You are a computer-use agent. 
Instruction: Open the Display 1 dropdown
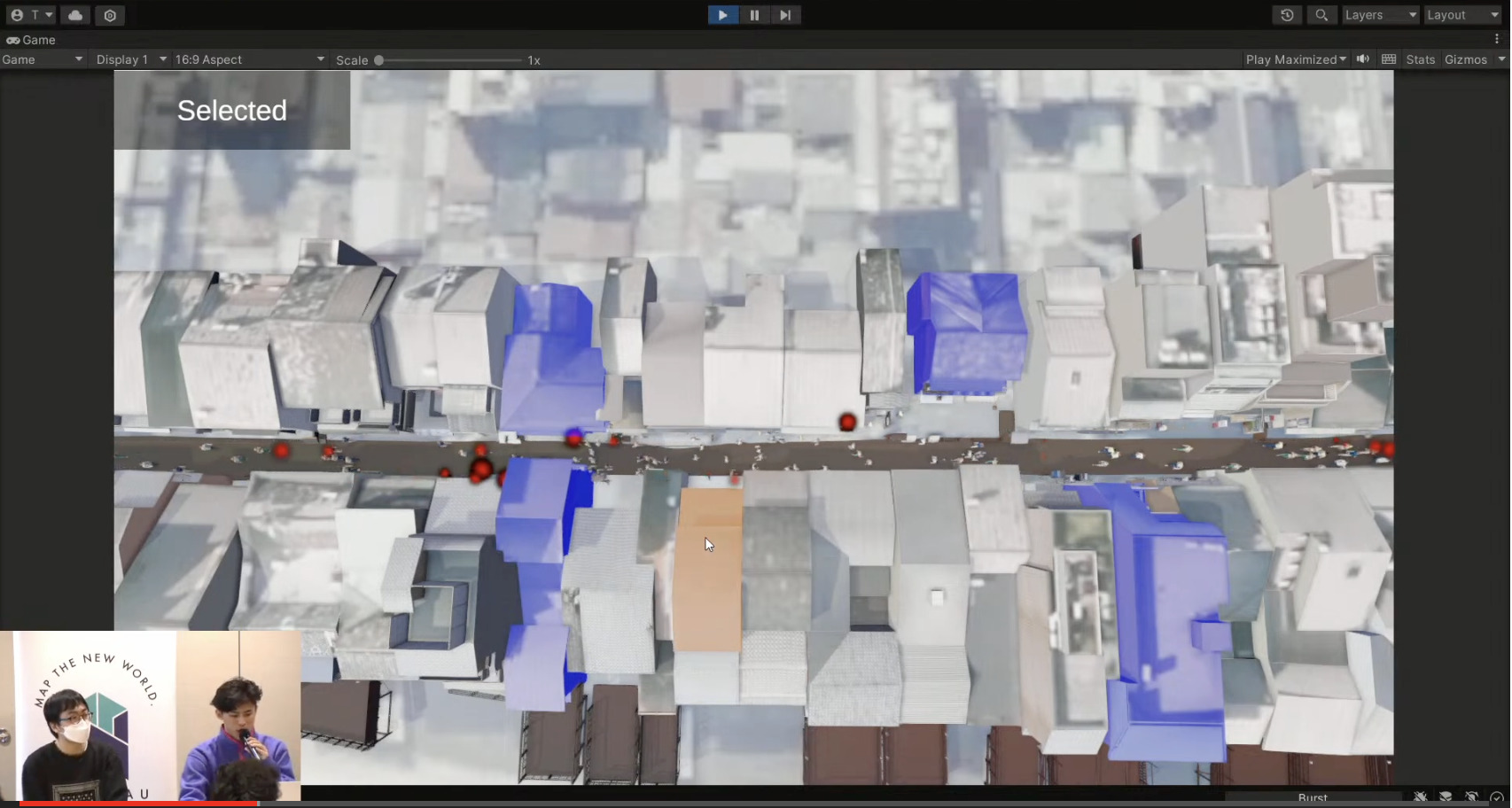tap(130, 59)
